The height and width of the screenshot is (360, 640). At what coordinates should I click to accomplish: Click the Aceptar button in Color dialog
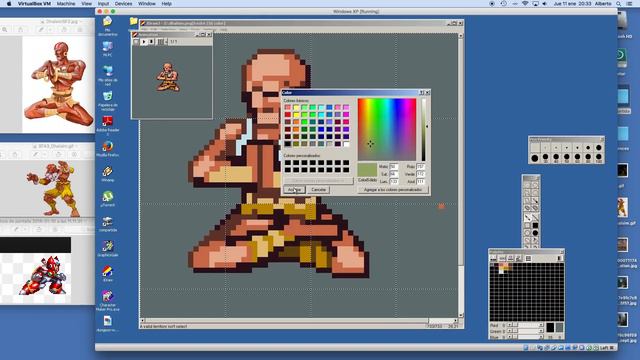point(294,190)
